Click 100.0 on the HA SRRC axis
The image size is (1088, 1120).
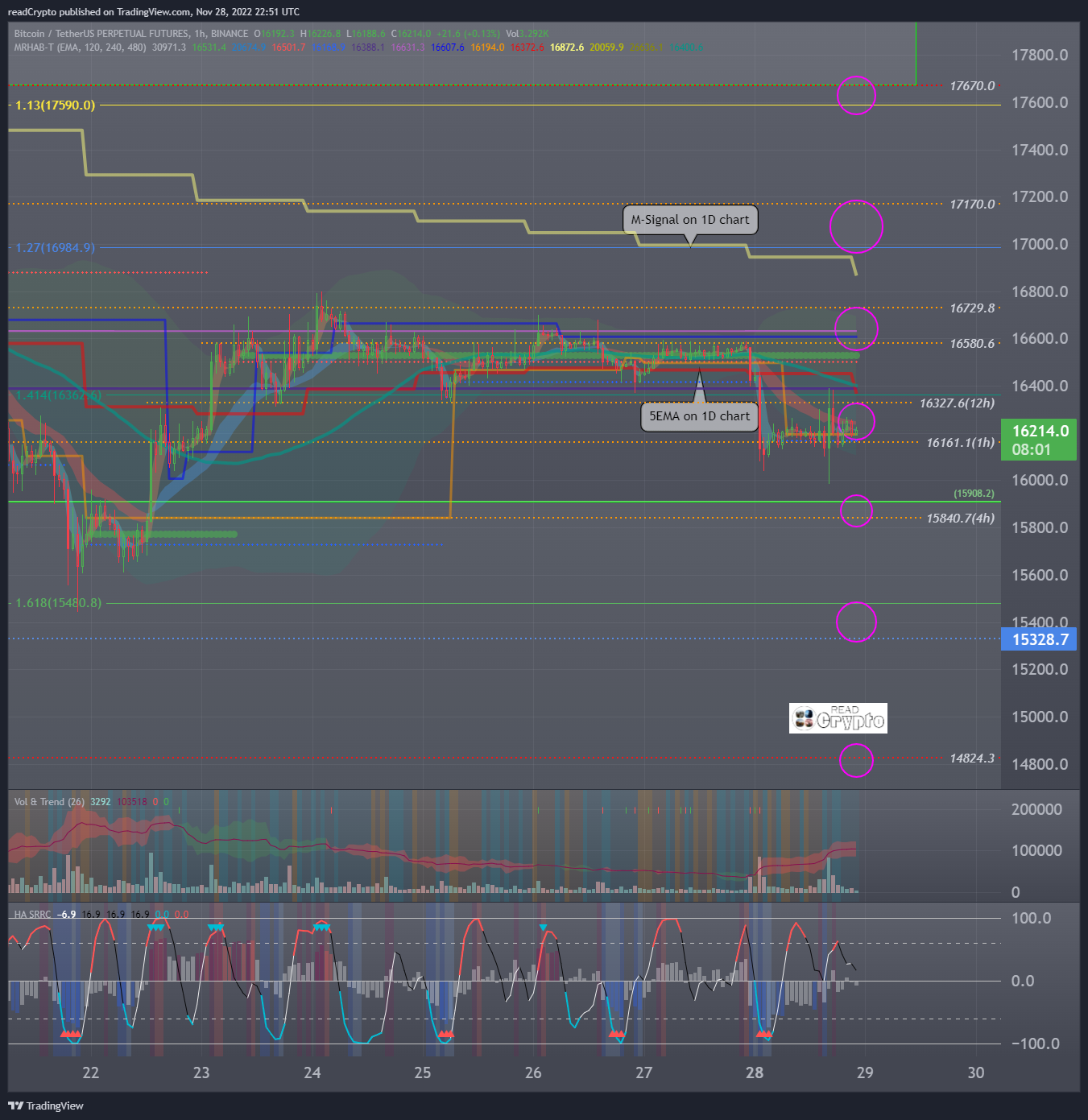[x=1031, y=919]
